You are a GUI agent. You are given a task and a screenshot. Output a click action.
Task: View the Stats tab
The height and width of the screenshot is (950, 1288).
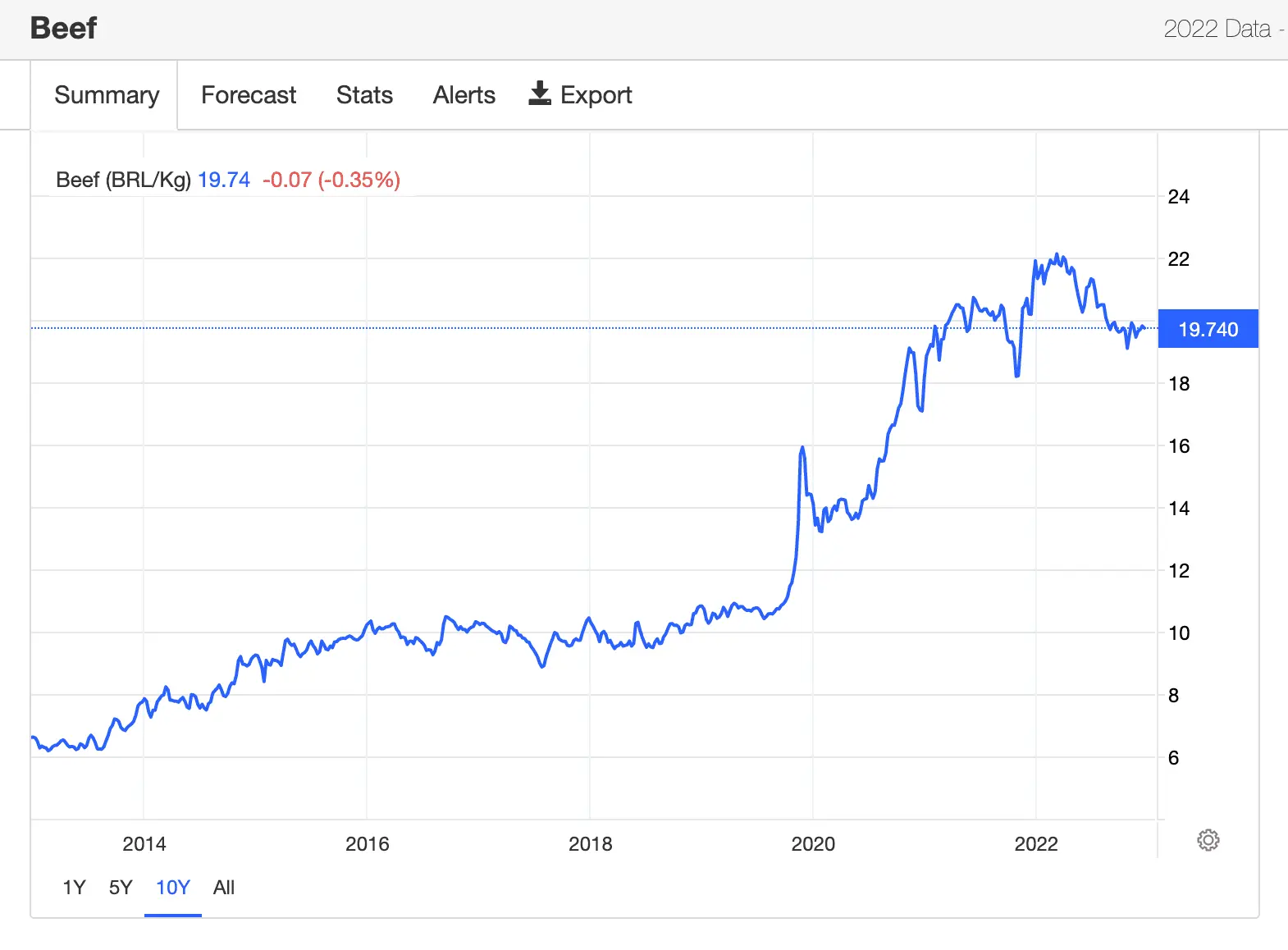point(364,95)
